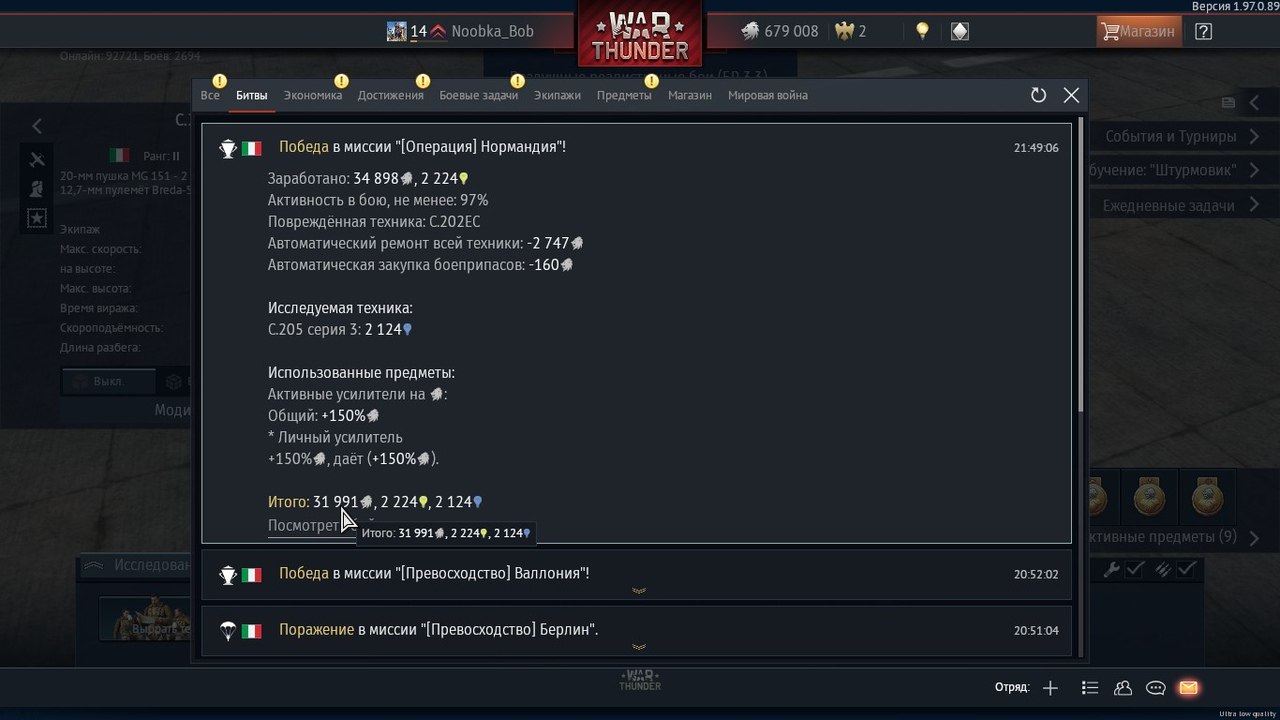Viewport: 1280px width, 720px height.
Task: Open the squad members icon in the bottom bar
Action: pos(1123,688)
